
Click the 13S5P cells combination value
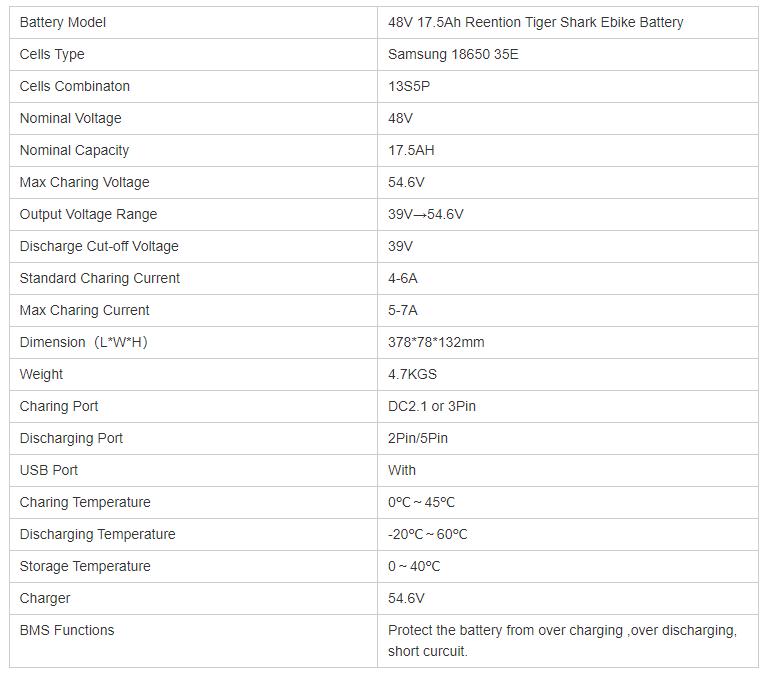click(x=410, y=86)
